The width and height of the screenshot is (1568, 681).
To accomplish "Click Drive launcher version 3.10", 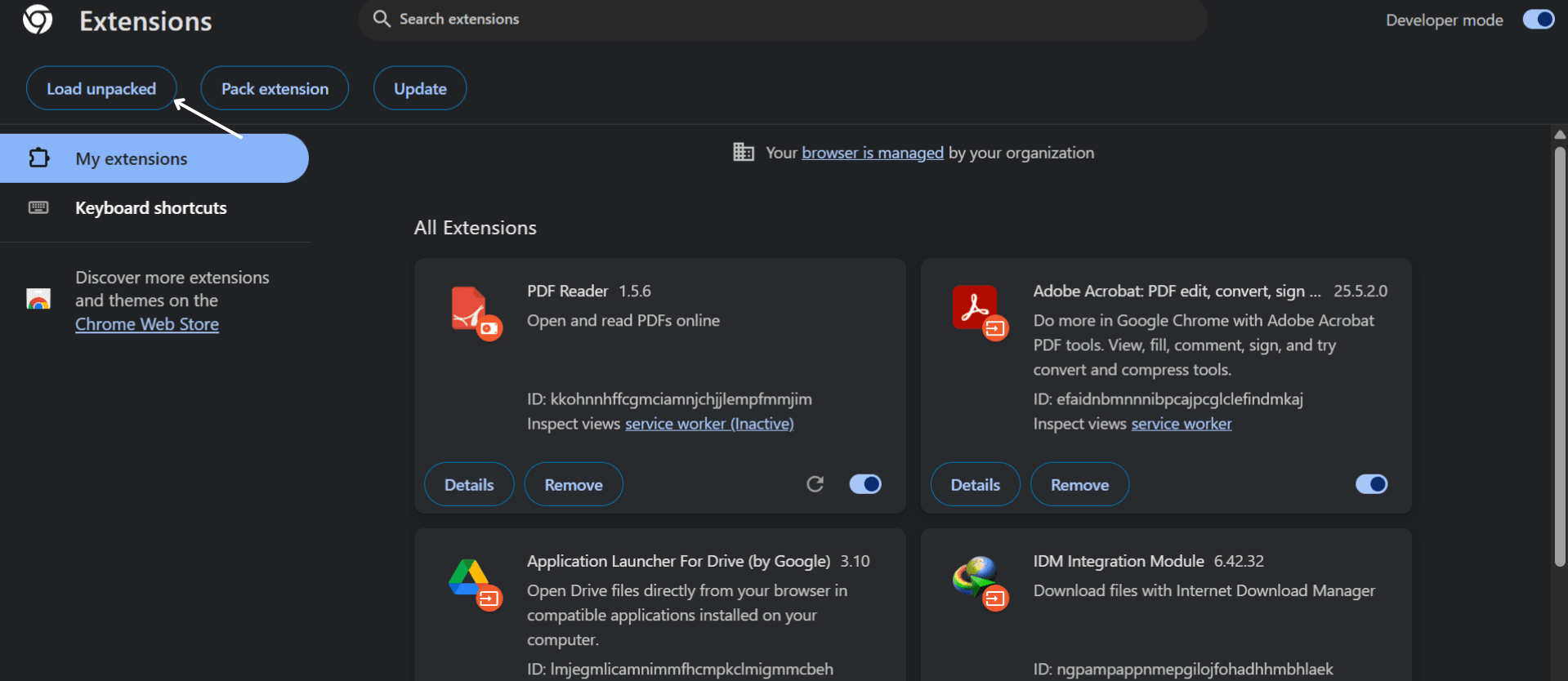I will (x=855, y=561).
